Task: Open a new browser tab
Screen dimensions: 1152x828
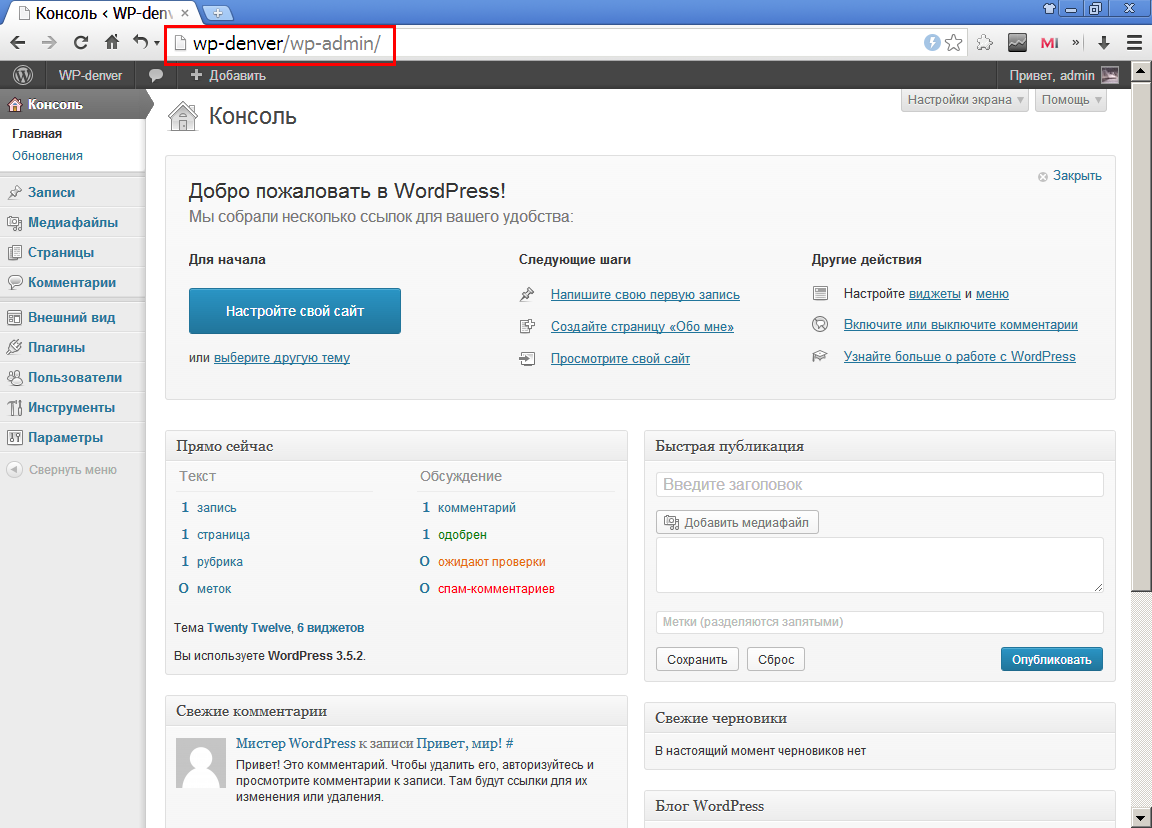Action: tap(217, 12)
